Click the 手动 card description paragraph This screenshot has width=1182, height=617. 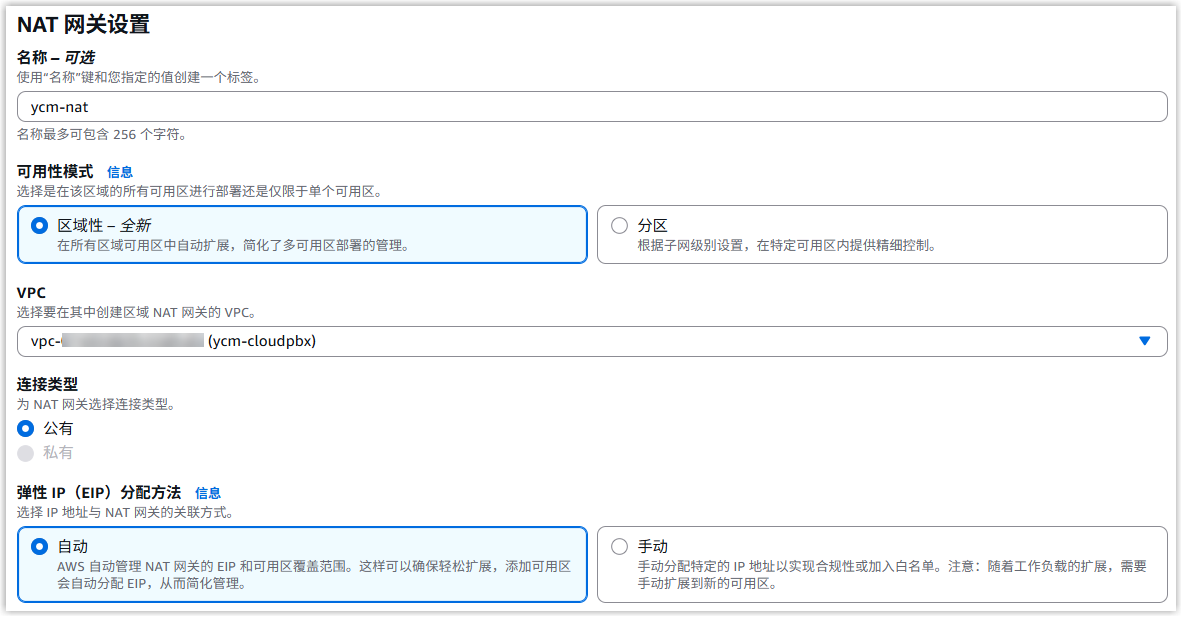click(x=891, y=574)
